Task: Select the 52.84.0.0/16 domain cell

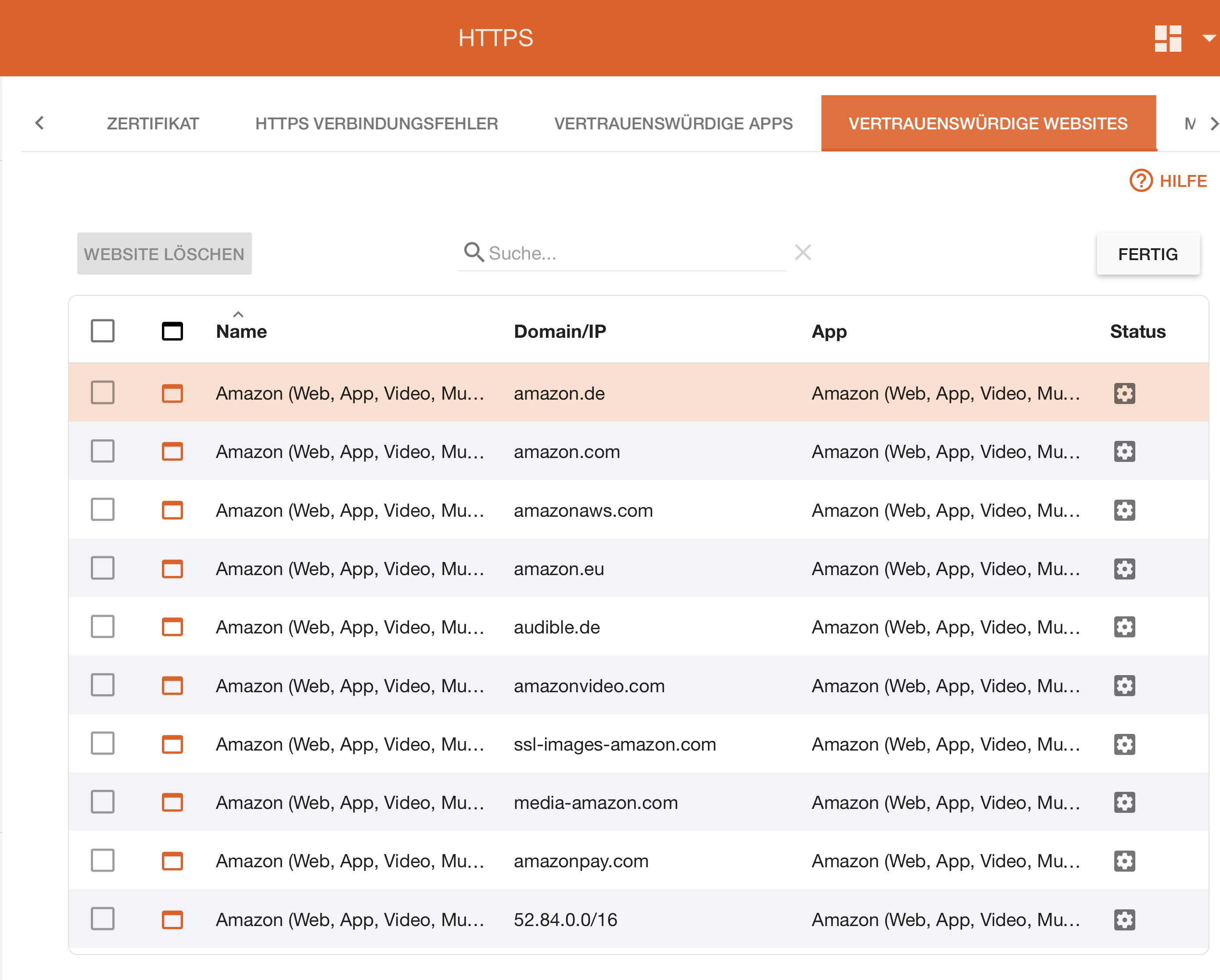Action: pyautogui.click(x=565, y=920)
